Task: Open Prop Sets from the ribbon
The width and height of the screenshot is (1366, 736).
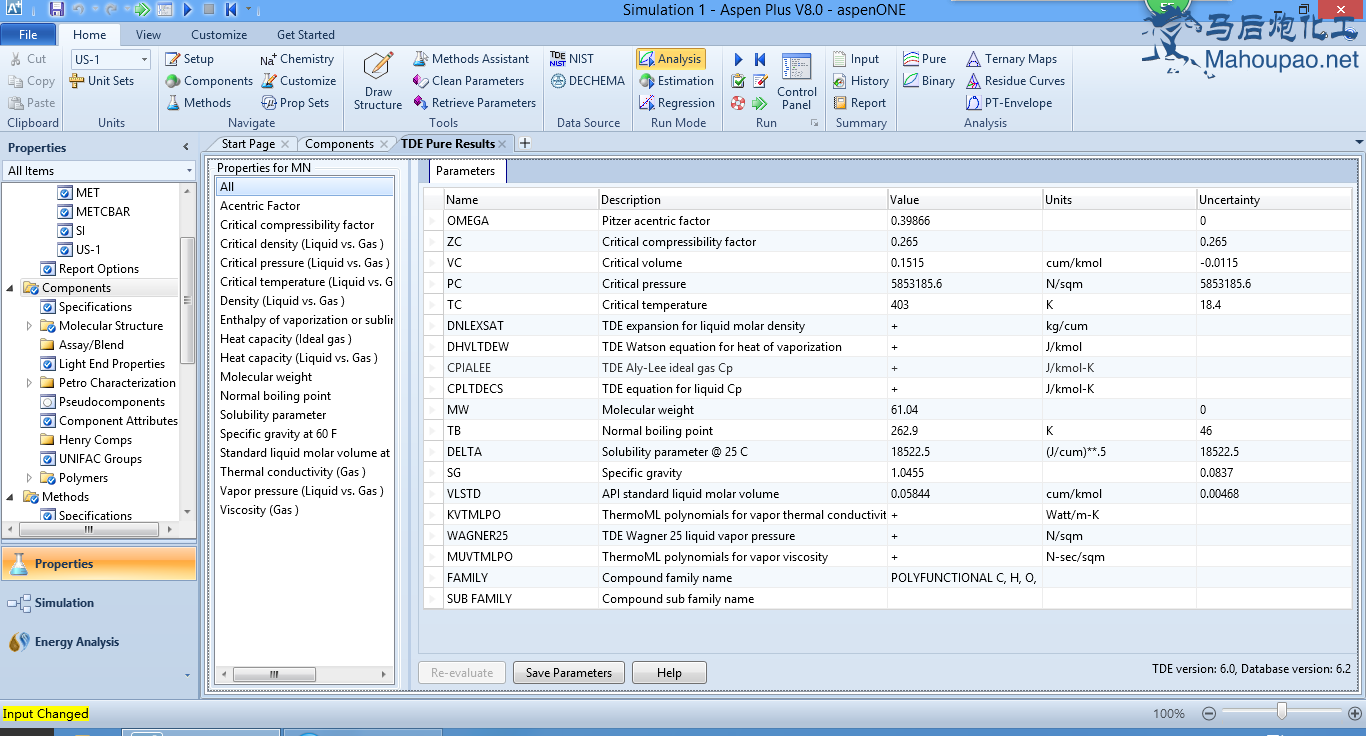Action: [x=295, y=103]
